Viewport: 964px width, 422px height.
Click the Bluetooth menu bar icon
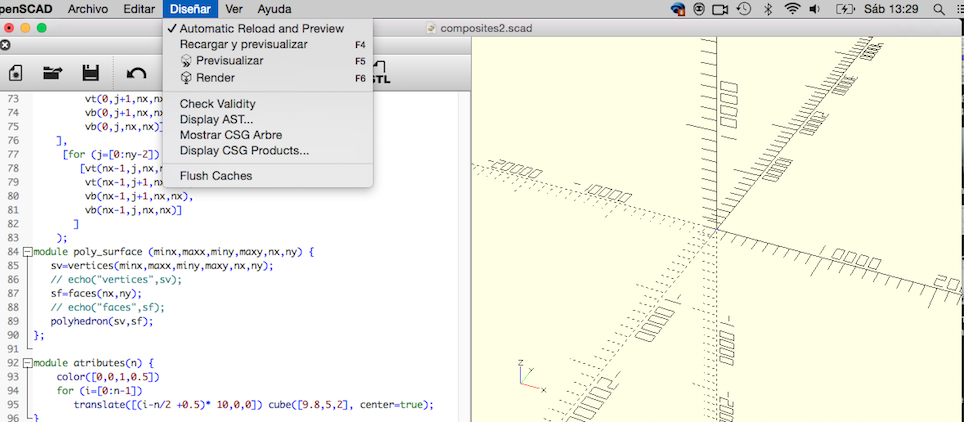coord(767,9)
